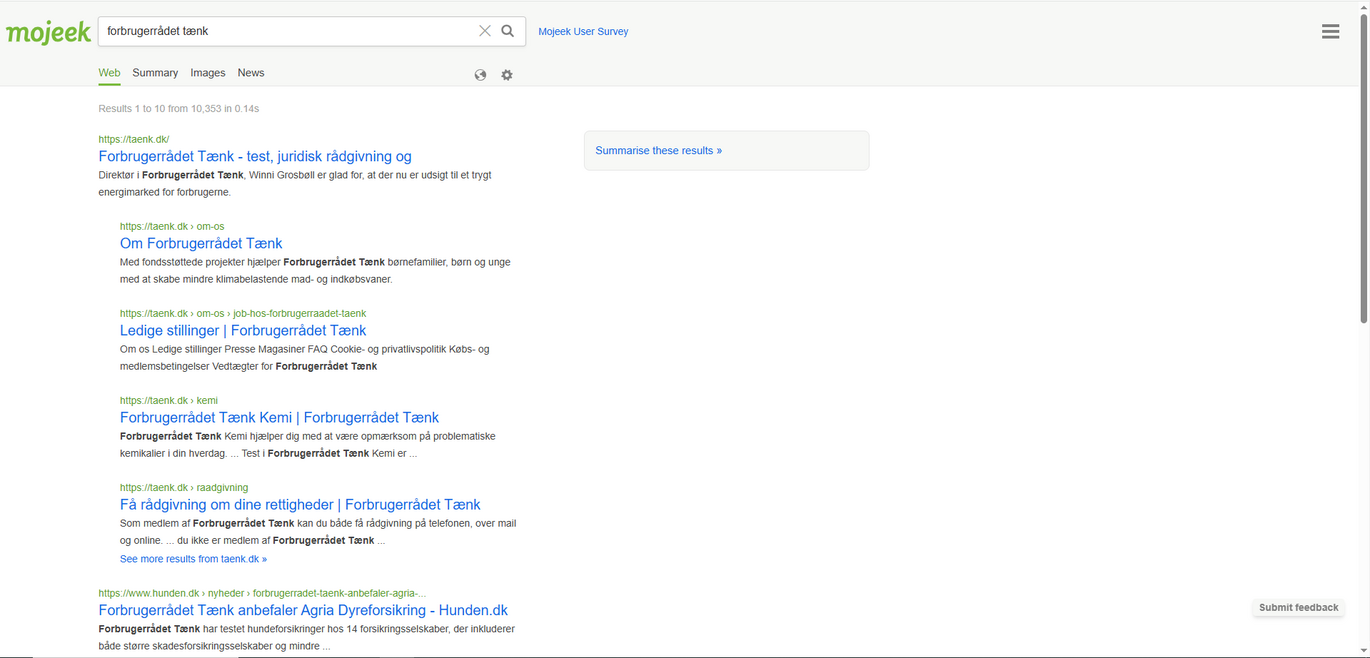Switch to the Summary tab
This screenshot has width=1370, height=658.
[x=155, y=73]
